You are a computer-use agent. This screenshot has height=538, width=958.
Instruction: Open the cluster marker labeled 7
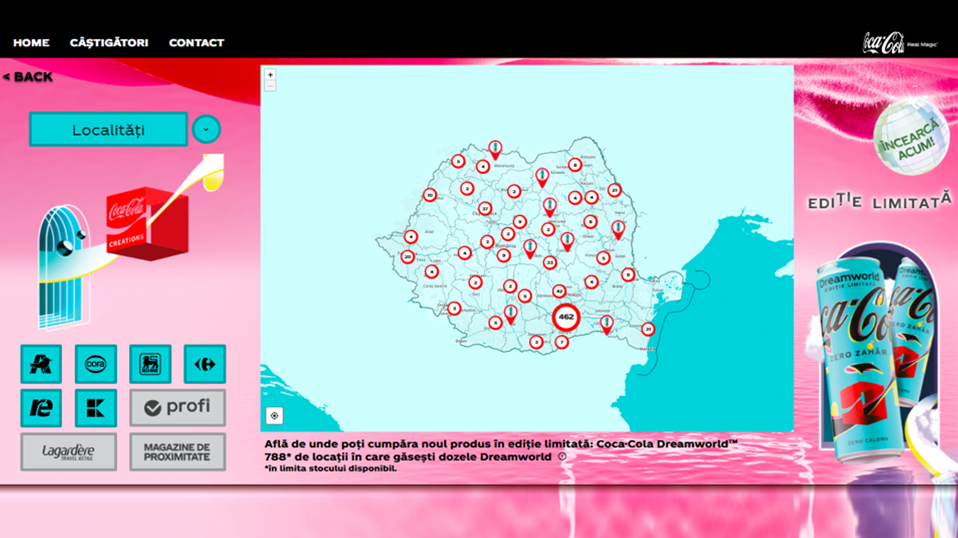pos(561,342)
